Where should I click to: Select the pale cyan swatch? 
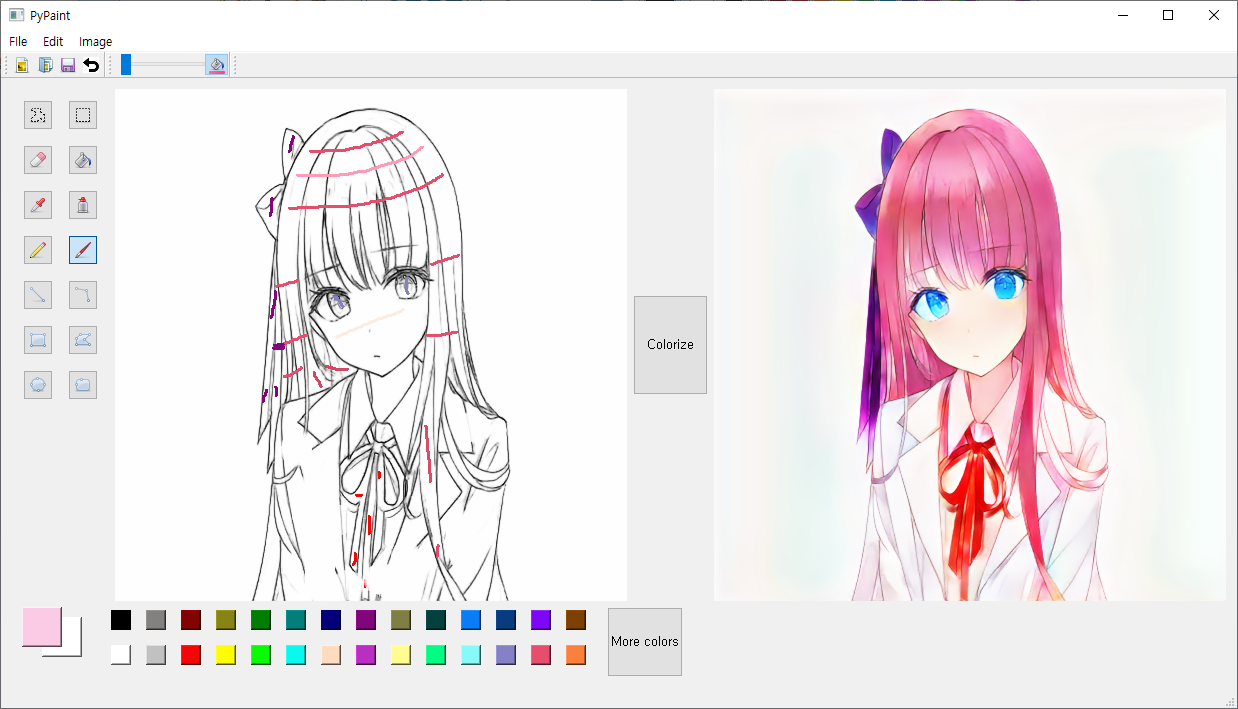[471, 655]
